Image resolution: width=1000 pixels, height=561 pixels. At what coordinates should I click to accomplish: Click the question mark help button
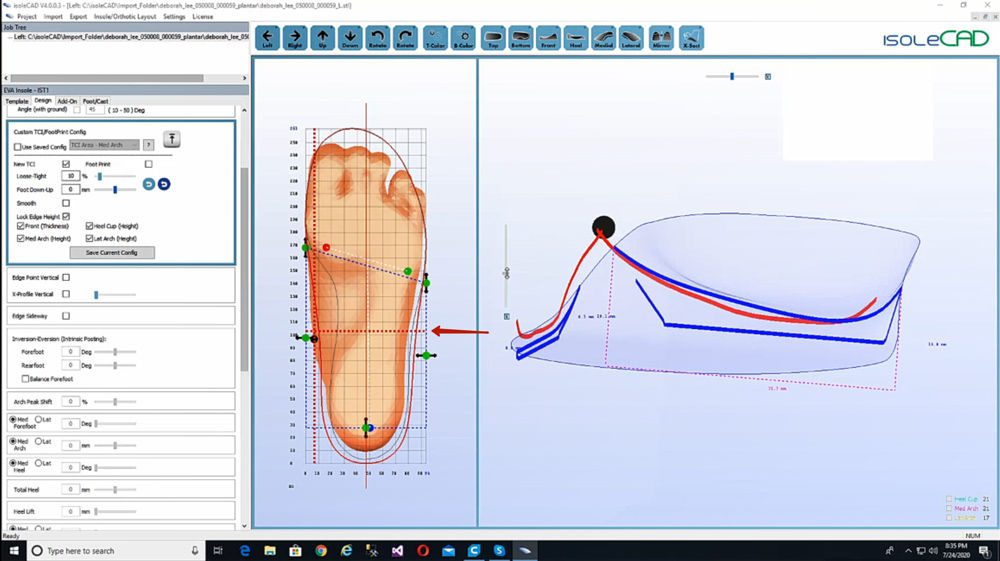click(148, 145)
